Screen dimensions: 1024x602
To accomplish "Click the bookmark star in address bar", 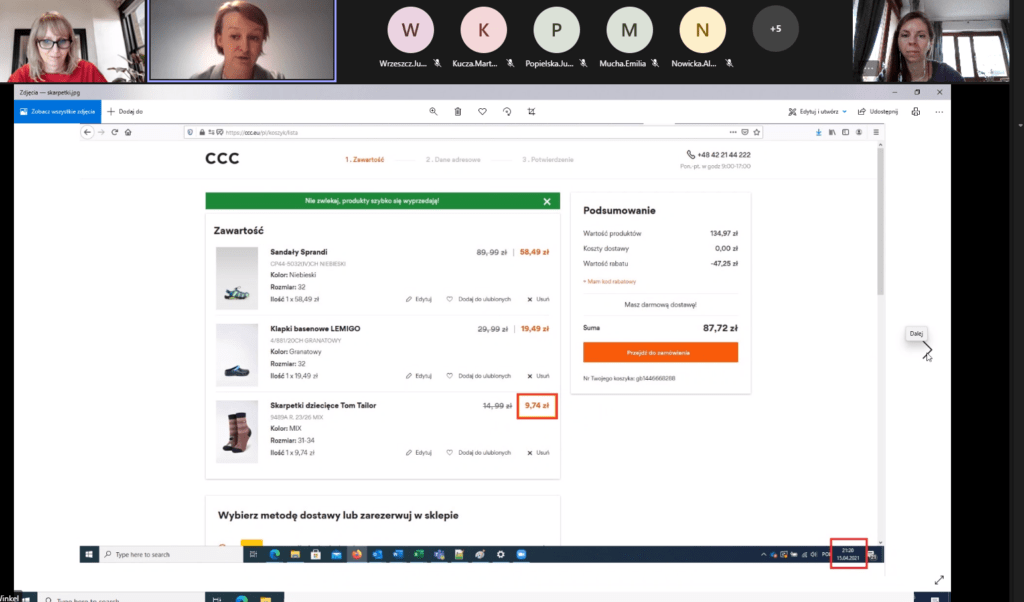I will click(756, 132).
